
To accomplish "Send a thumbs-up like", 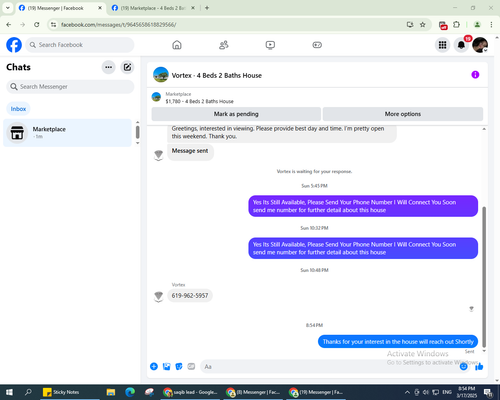I will (x=479, y=367).
